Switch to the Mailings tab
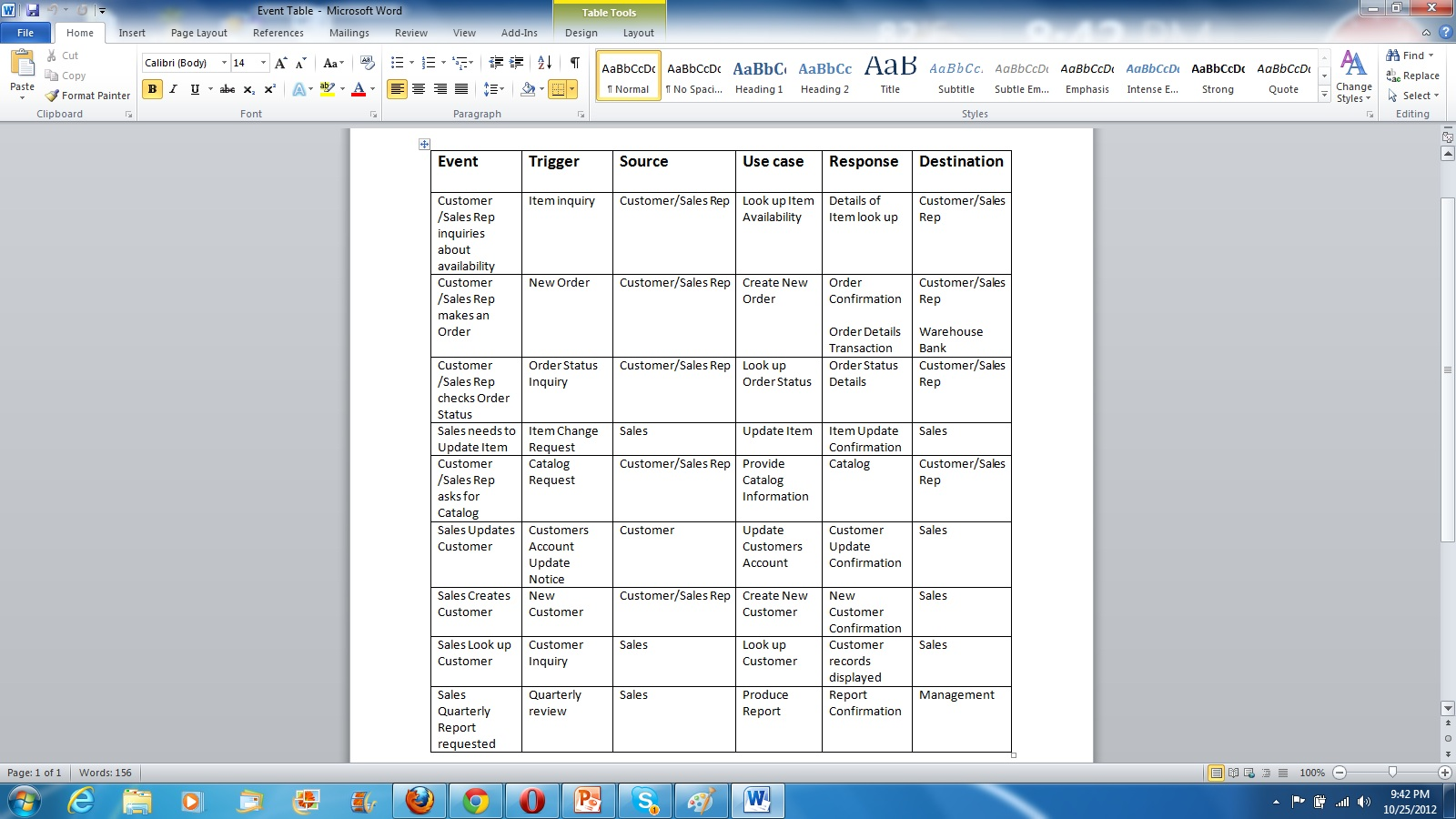Image resolution: width=1456 pixels, height=819 pixels. click(349, 33)
